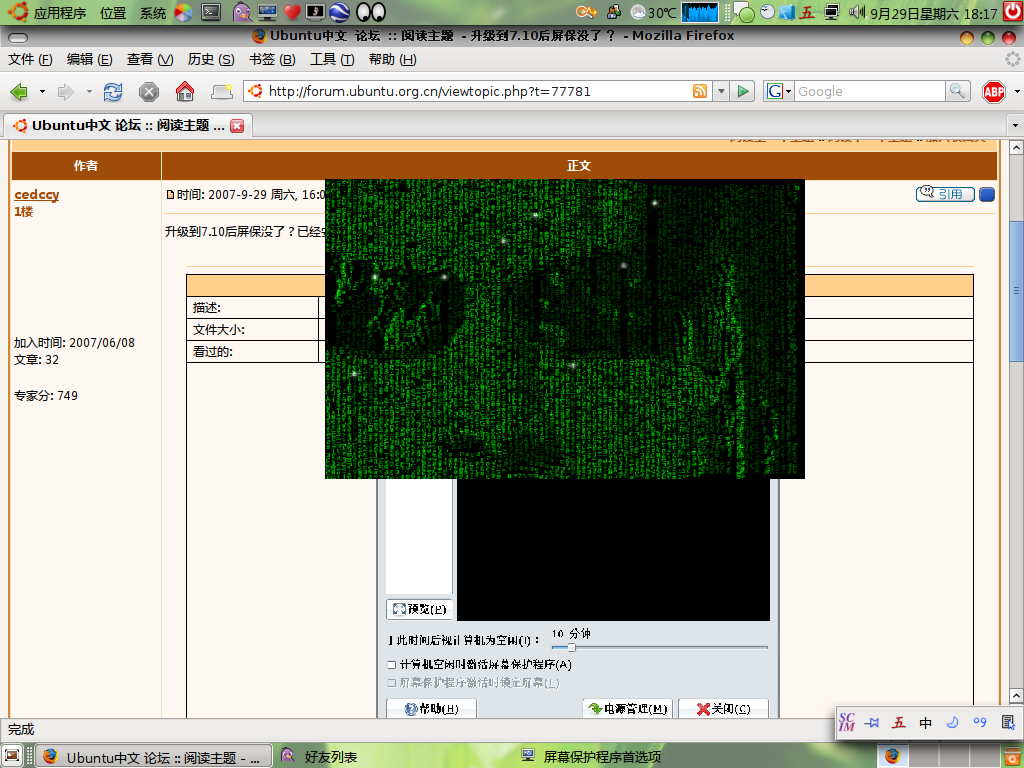Viewport: 1024px width, 768px height.
Task: Click the show desktop icon in bottom panel
Action: [12, 756]
